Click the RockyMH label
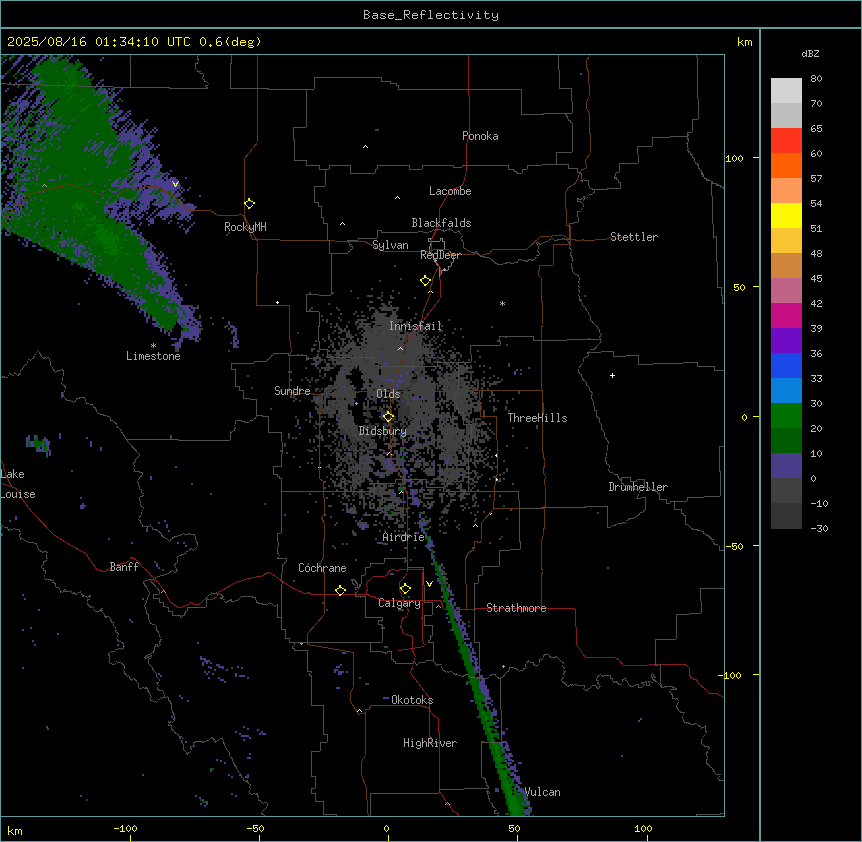Viewport: 862px width, 842px height. coord(245,227)
